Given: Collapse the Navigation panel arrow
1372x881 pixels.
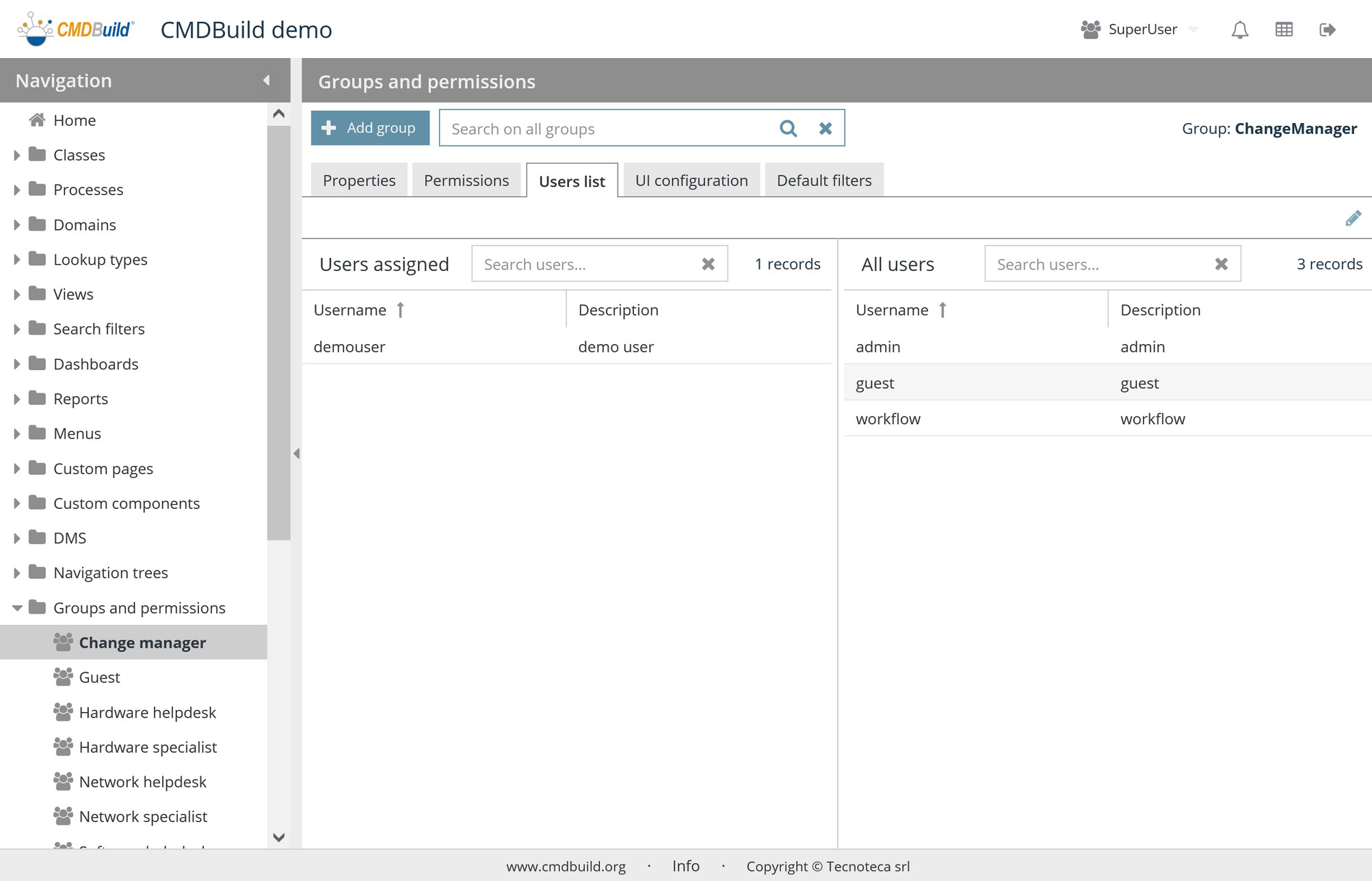Looking at the screenshot, I should (267, 81).
